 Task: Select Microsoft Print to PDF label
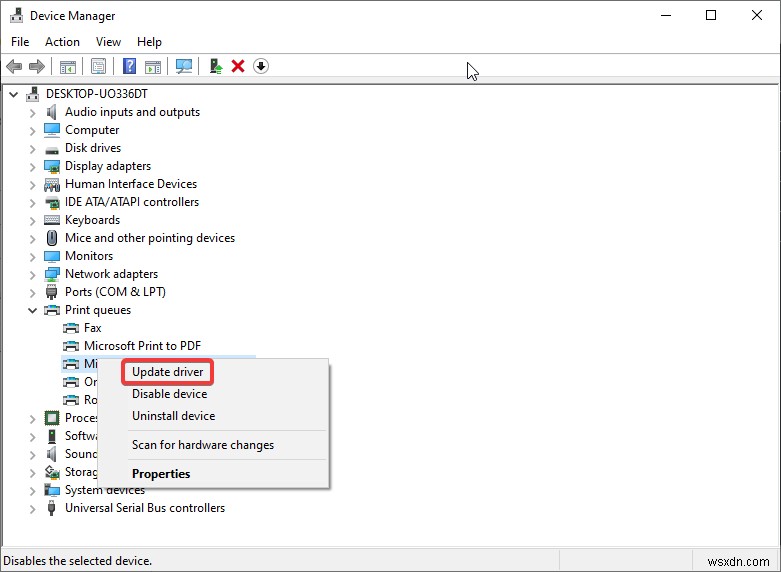[142, 346]
